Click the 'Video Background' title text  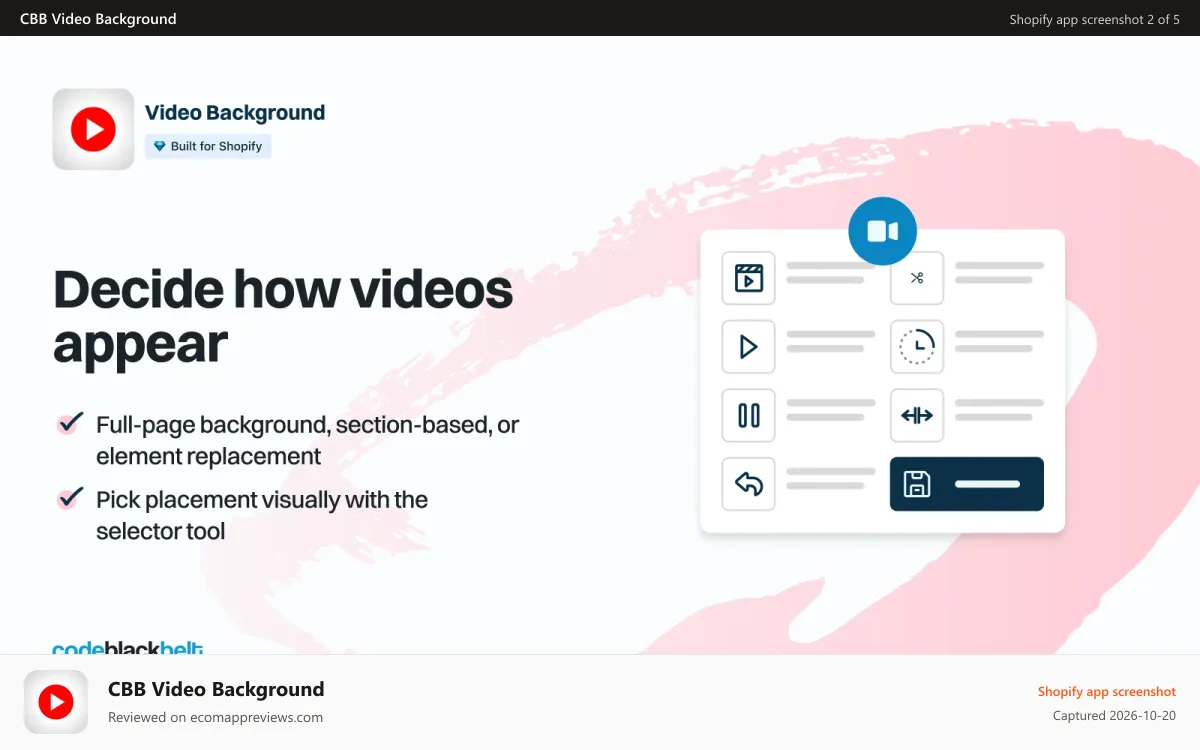pyautogui.click(x=235, y=113)
